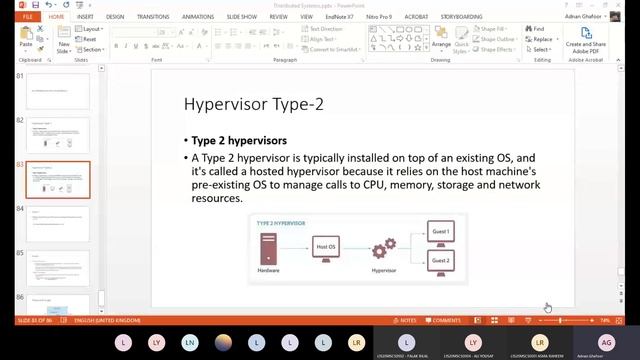
Task: Save the presentation from the quick access toolbar
Action: tap(36, 5)
